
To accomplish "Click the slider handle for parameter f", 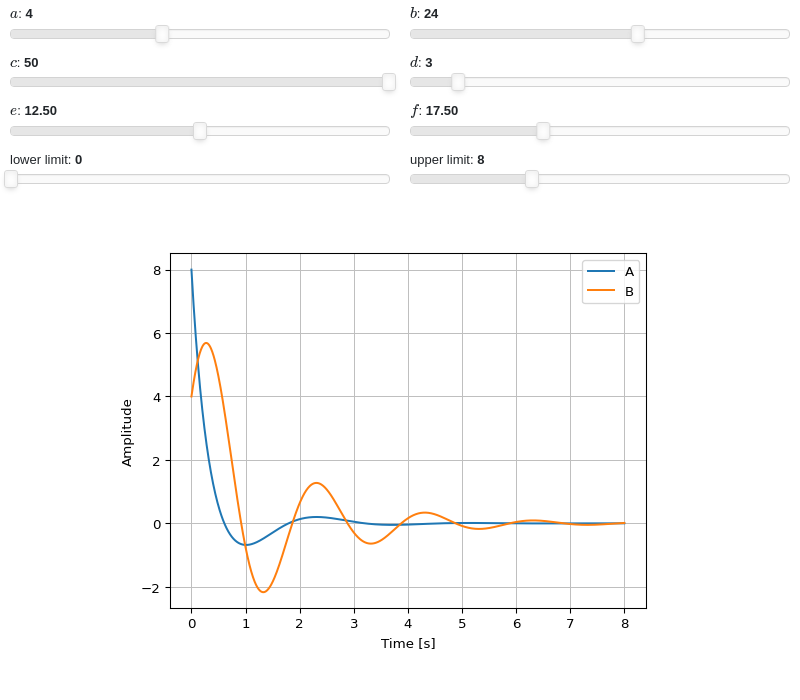I will pos(543,131).
